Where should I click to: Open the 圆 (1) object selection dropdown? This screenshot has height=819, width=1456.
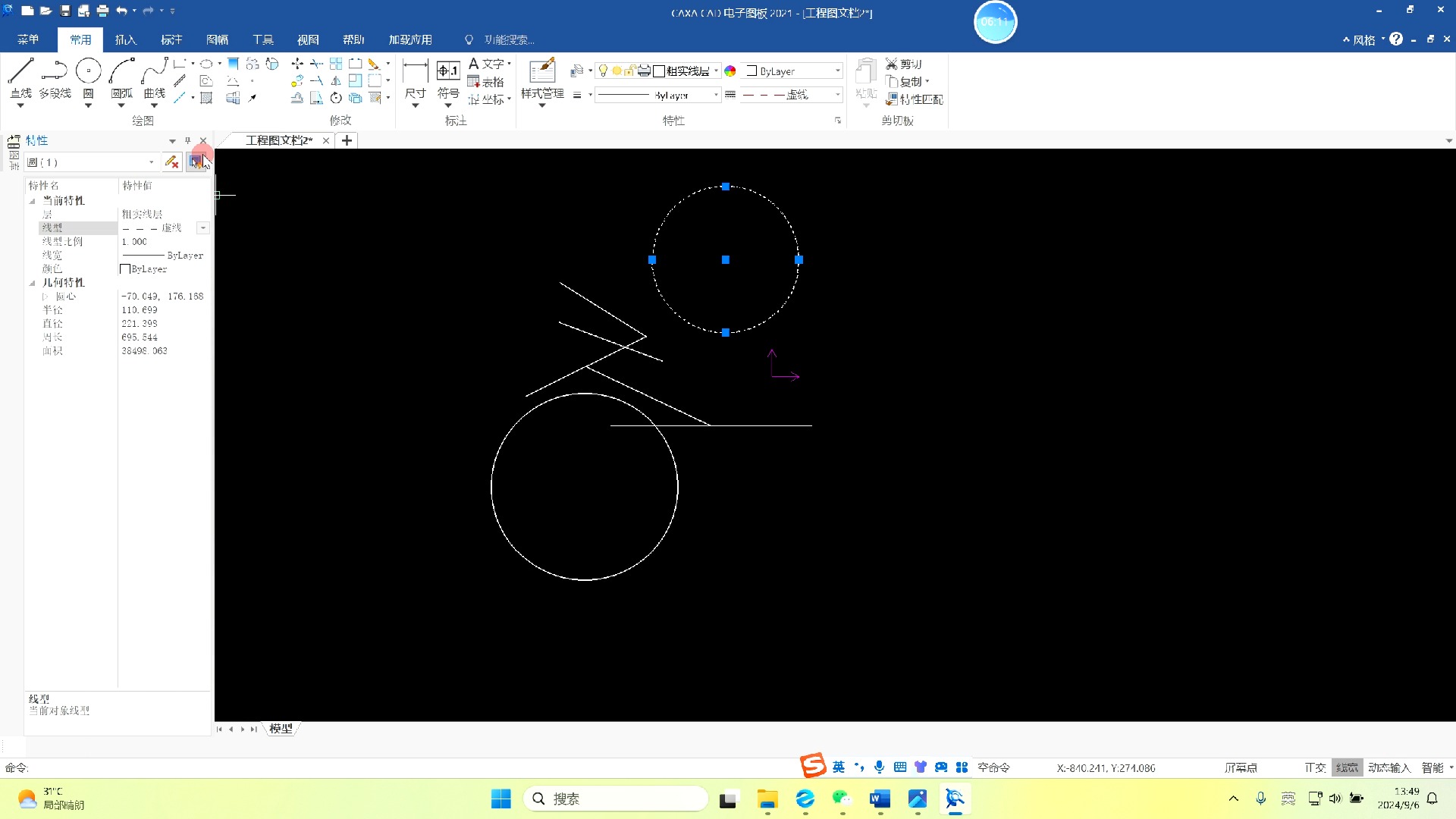click(x=151, y=162)
